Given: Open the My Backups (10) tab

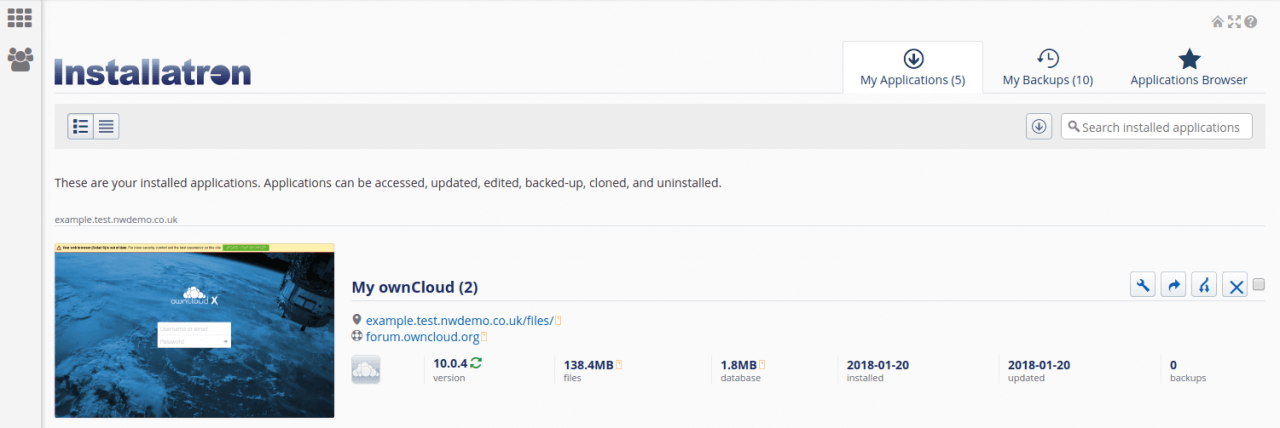Looking at the screenshot, I should pyautogui.click(x=1048, y=67).
